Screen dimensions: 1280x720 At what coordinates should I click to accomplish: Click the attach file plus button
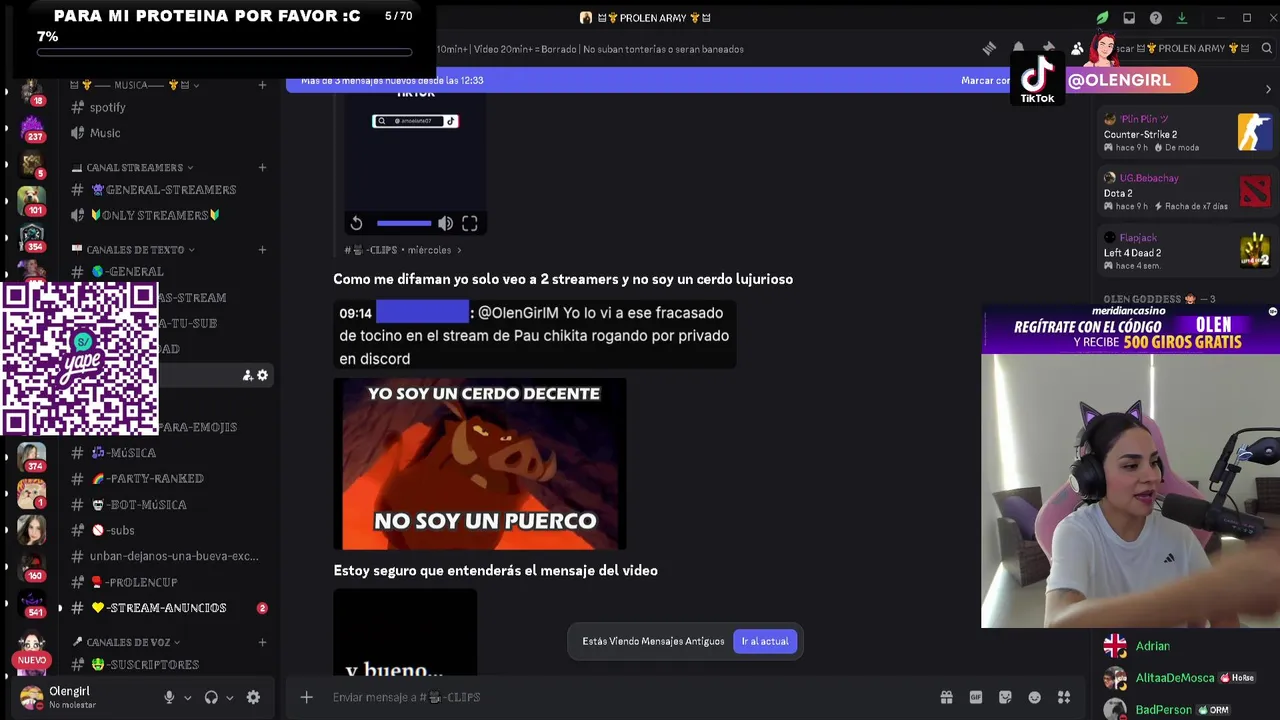pyautogui.click(x=307, y=697)
